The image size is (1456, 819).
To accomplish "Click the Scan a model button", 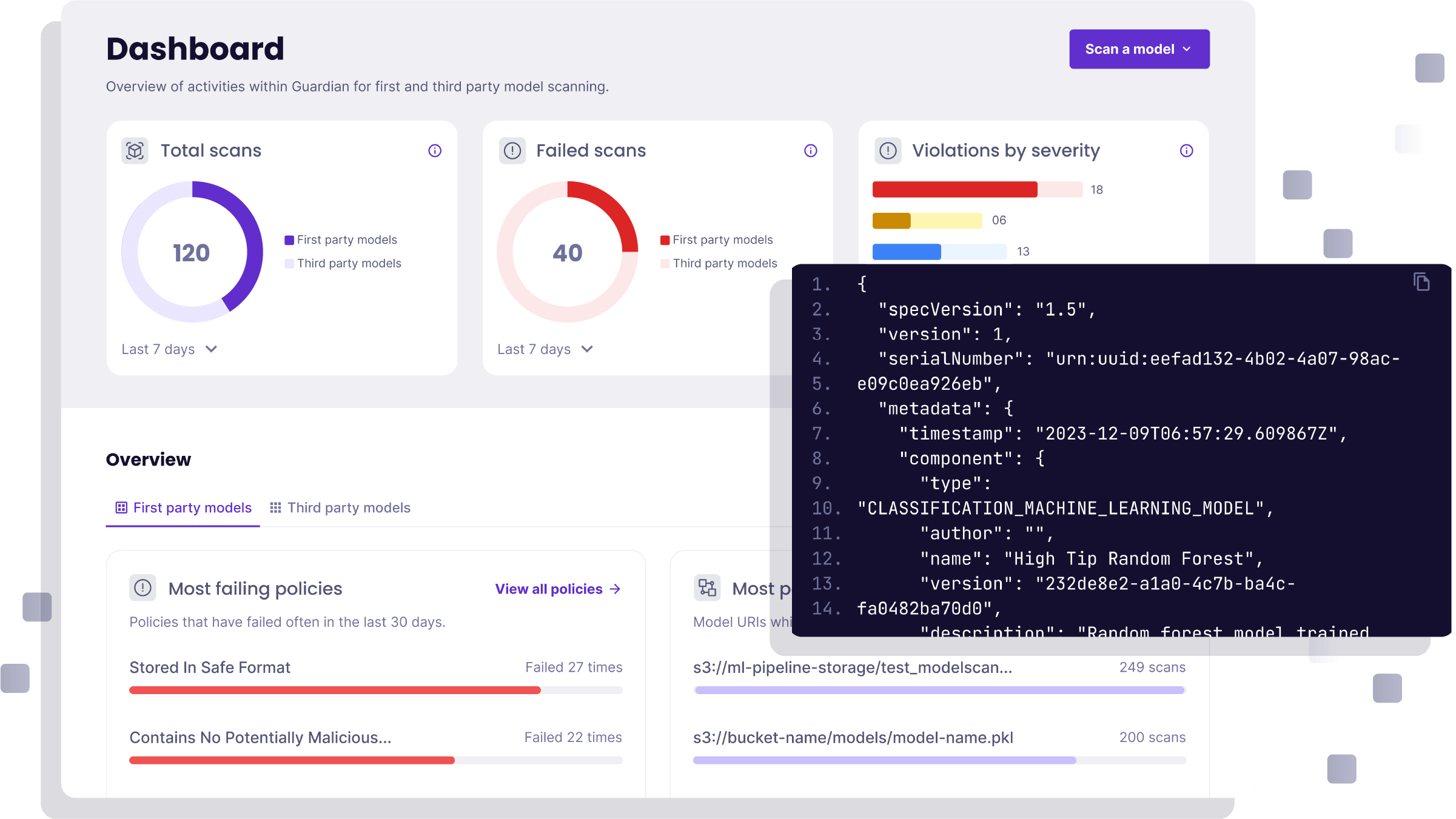I will pyautogui.click(x=1139, y=49).
